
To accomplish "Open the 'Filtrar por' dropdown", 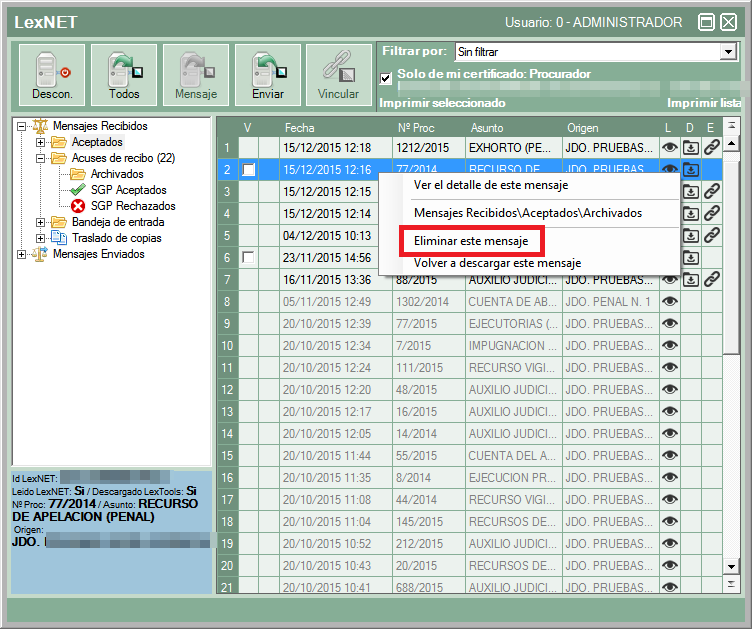I will tap(727, 51).
